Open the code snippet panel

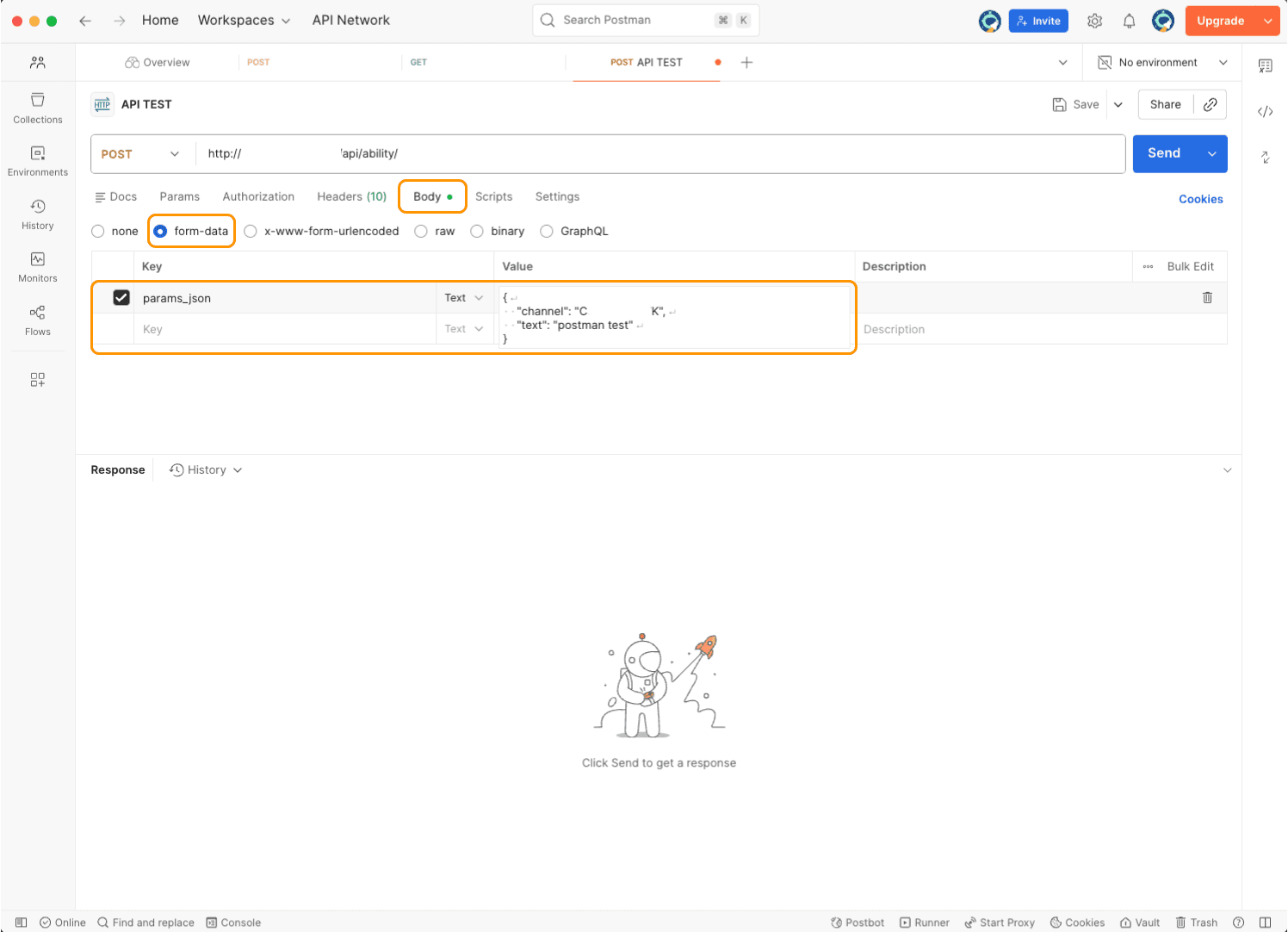pos(1265,111)
